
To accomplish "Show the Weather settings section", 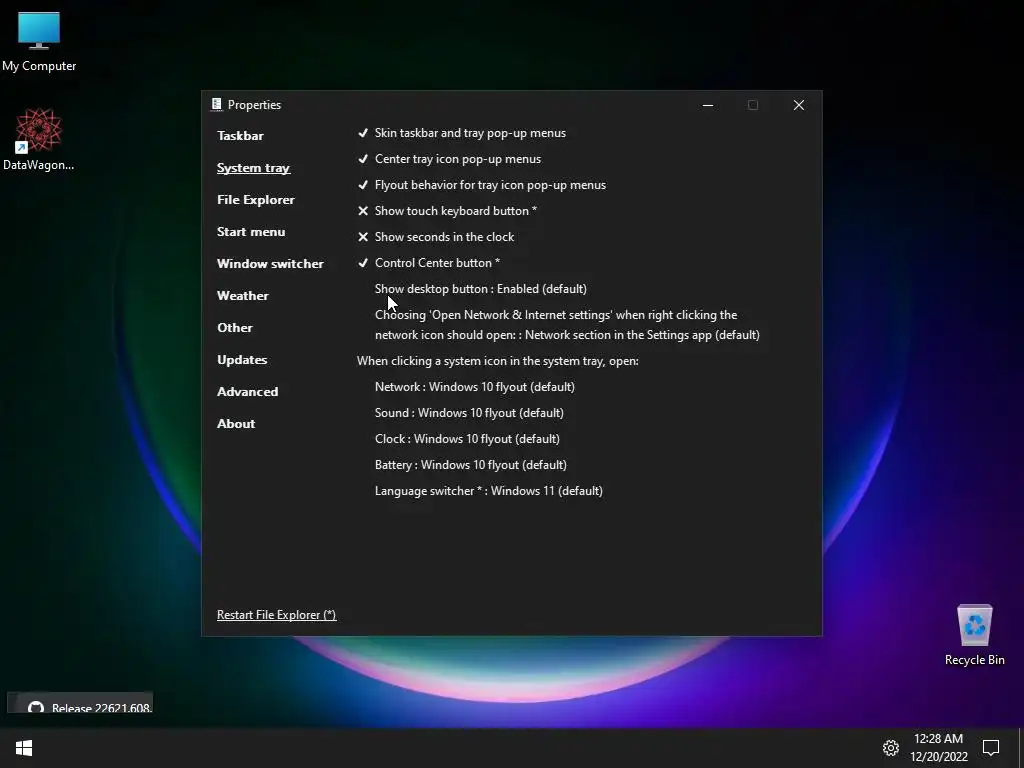I will pyautogui.click(x=242, y=296).
